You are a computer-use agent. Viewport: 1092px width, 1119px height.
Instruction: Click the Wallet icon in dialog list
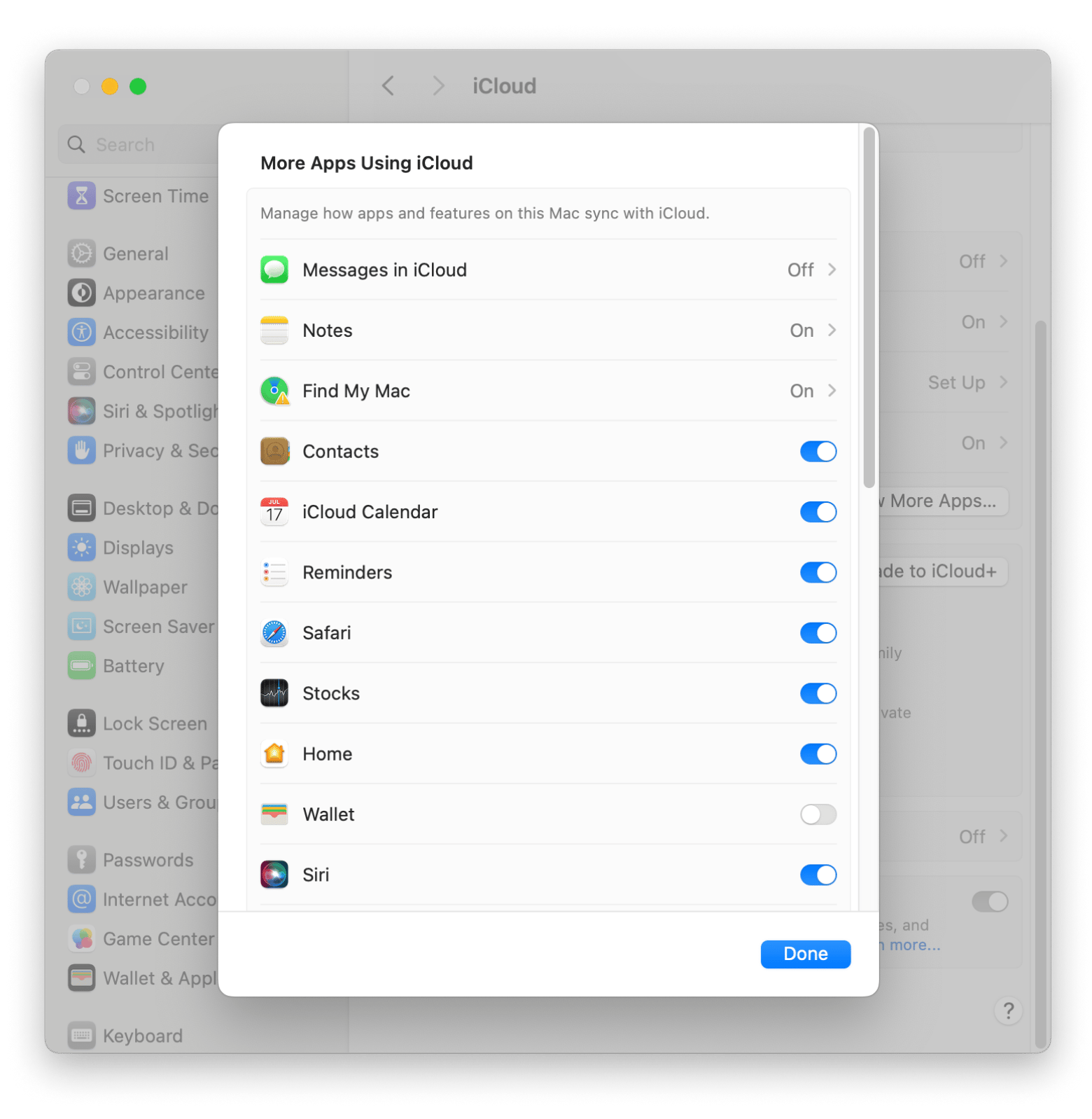pyautogui.click(x=274, y=814)
